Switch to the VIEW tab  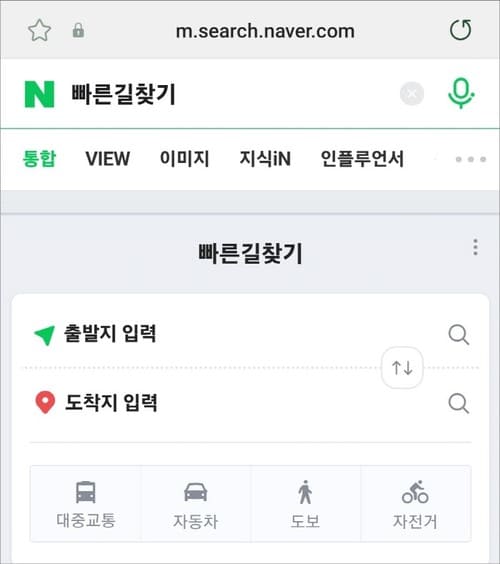(x=108, y=159)
